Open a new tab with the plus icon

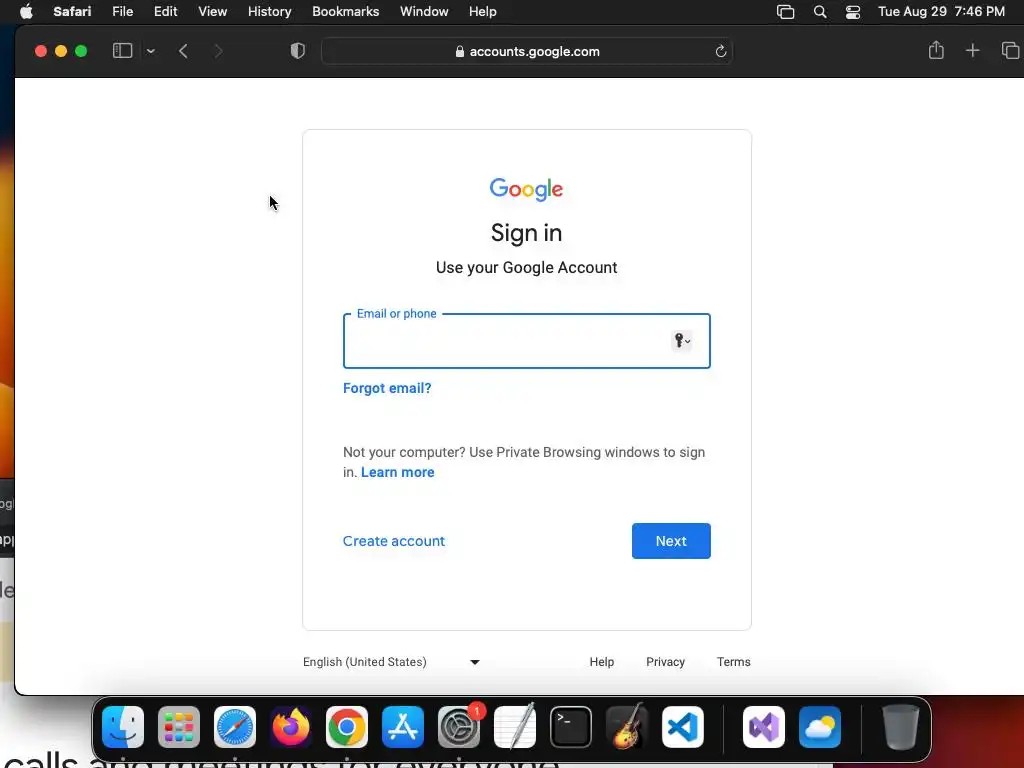(x=972, y=50)
